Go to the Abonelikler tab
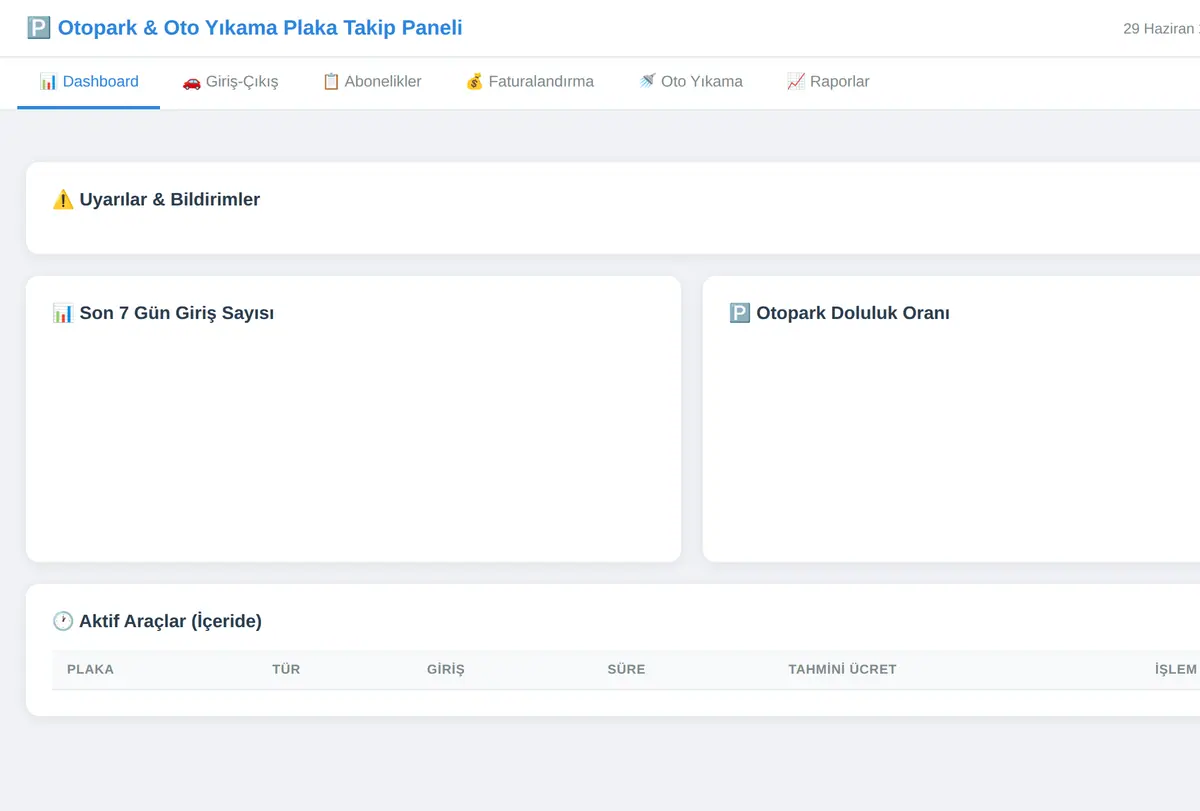Screen dimensions: 1200x811 click(371, 82)
